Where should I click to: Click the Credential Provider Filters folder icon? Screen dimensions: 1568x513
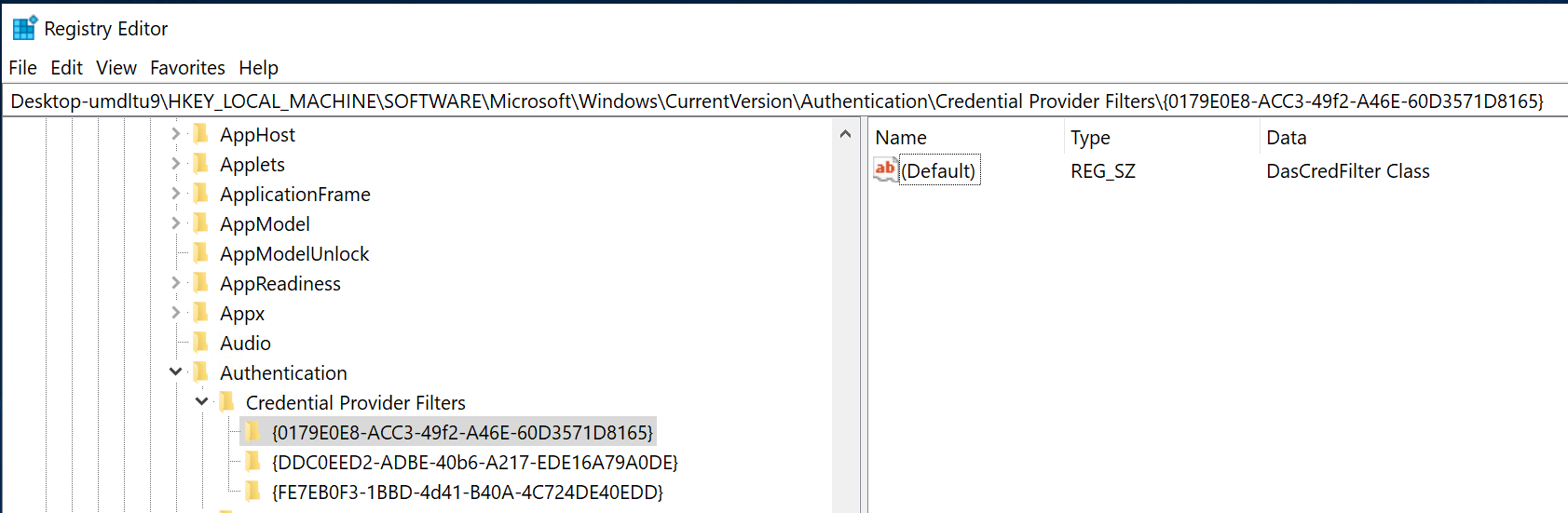226,402
